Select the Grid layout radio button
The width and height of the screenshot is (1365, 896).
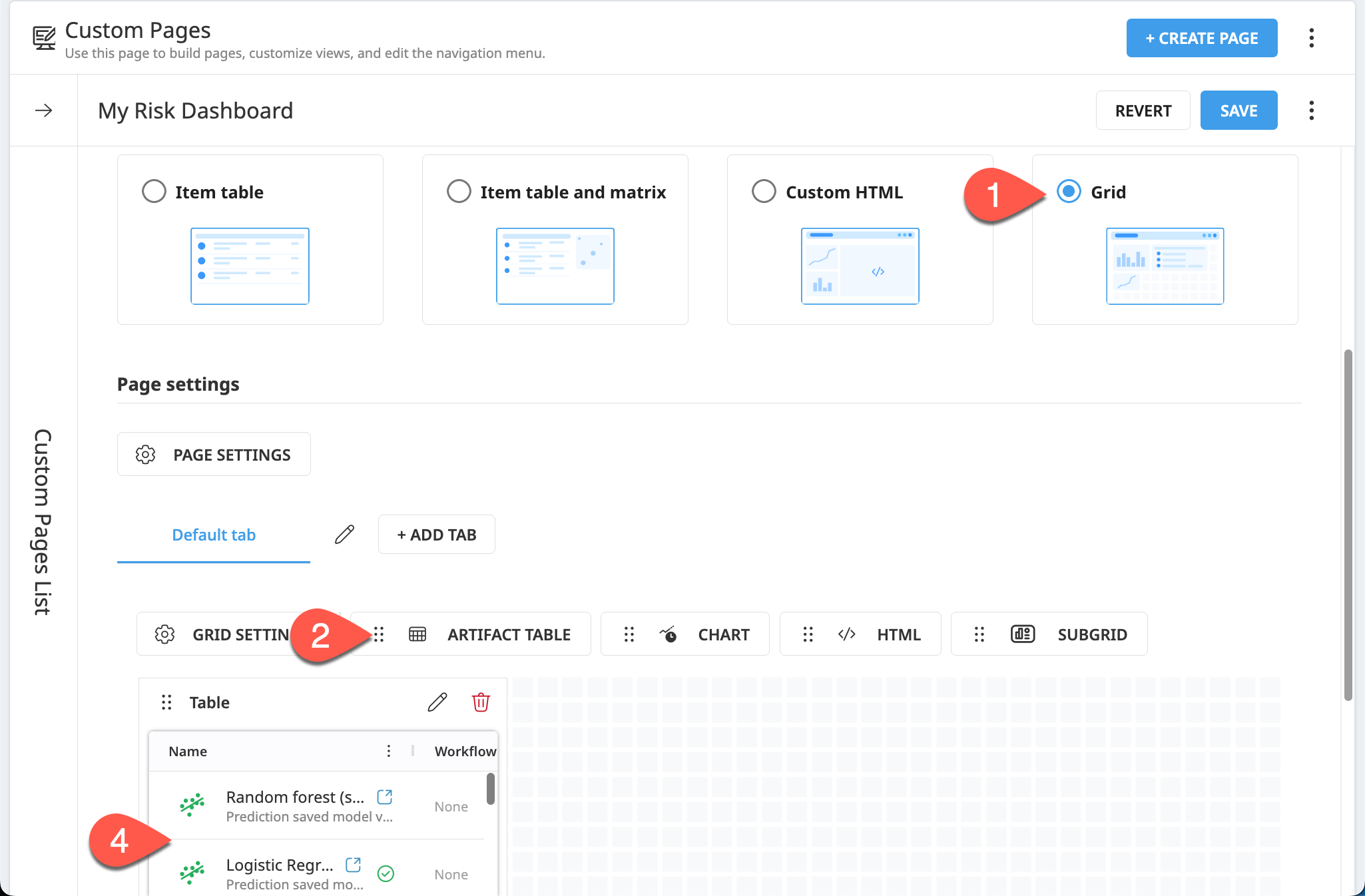coord(1069,192)
